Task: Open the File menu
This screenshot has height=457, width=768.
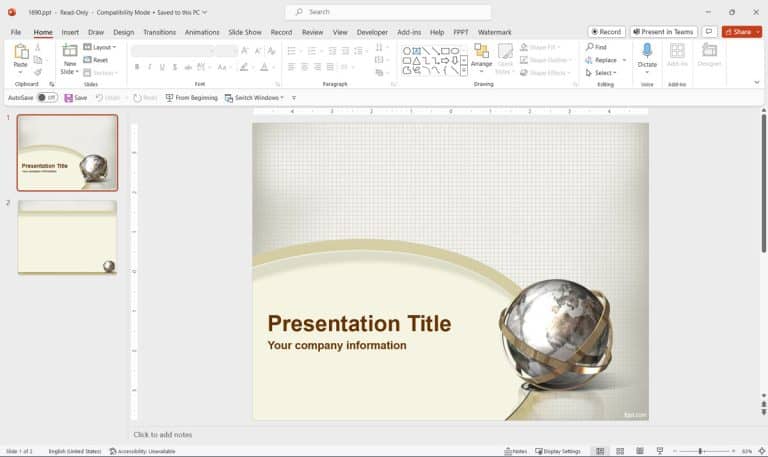Action: (x=16, y=32)
